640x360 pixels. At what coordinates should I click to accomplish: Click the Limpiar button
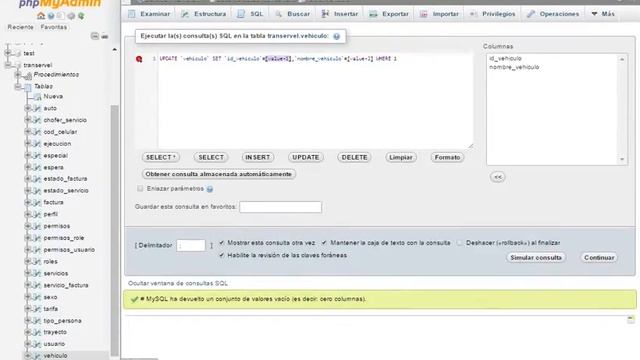pos(401,158)
